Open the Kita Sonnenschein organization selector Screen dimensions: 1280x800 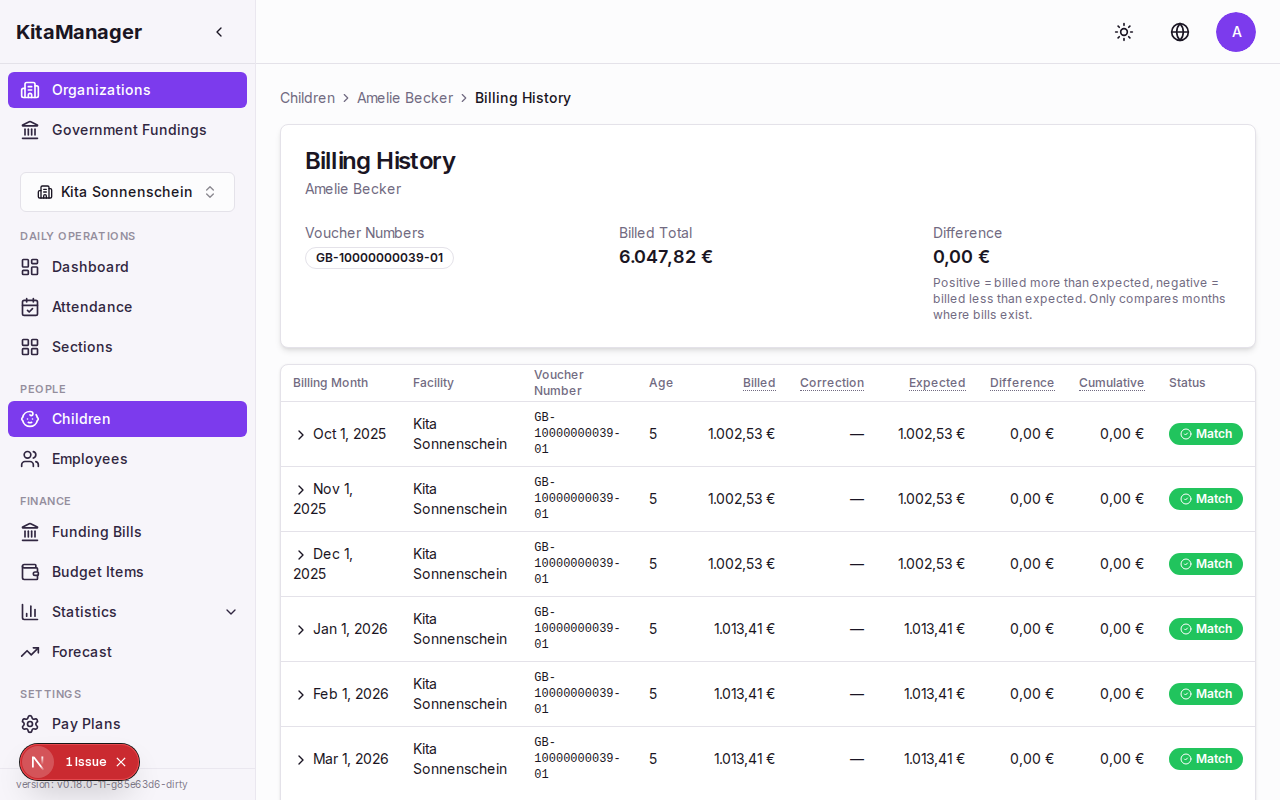click(x=127, y=191)
